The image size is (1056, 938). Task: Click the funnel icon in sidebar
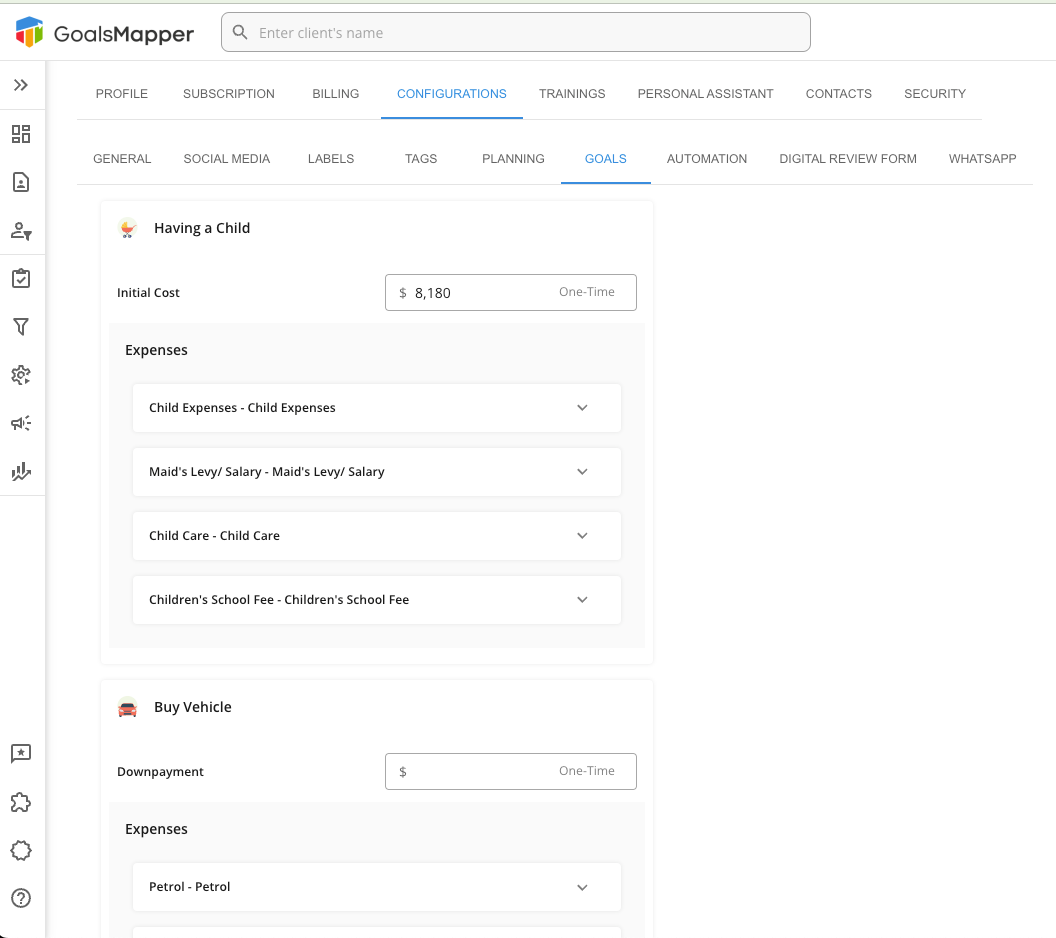pyautogui.click(x=21, y=327)
